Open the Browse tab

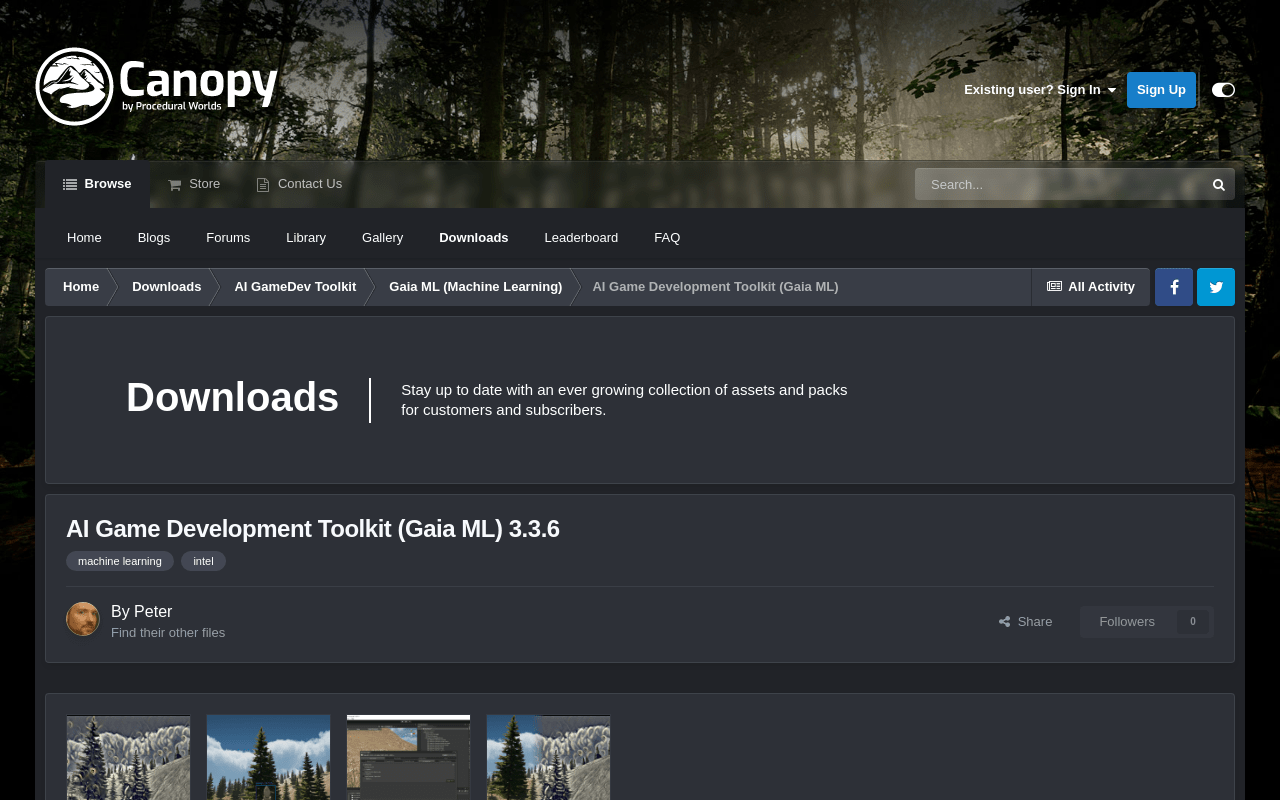[97, 184]
